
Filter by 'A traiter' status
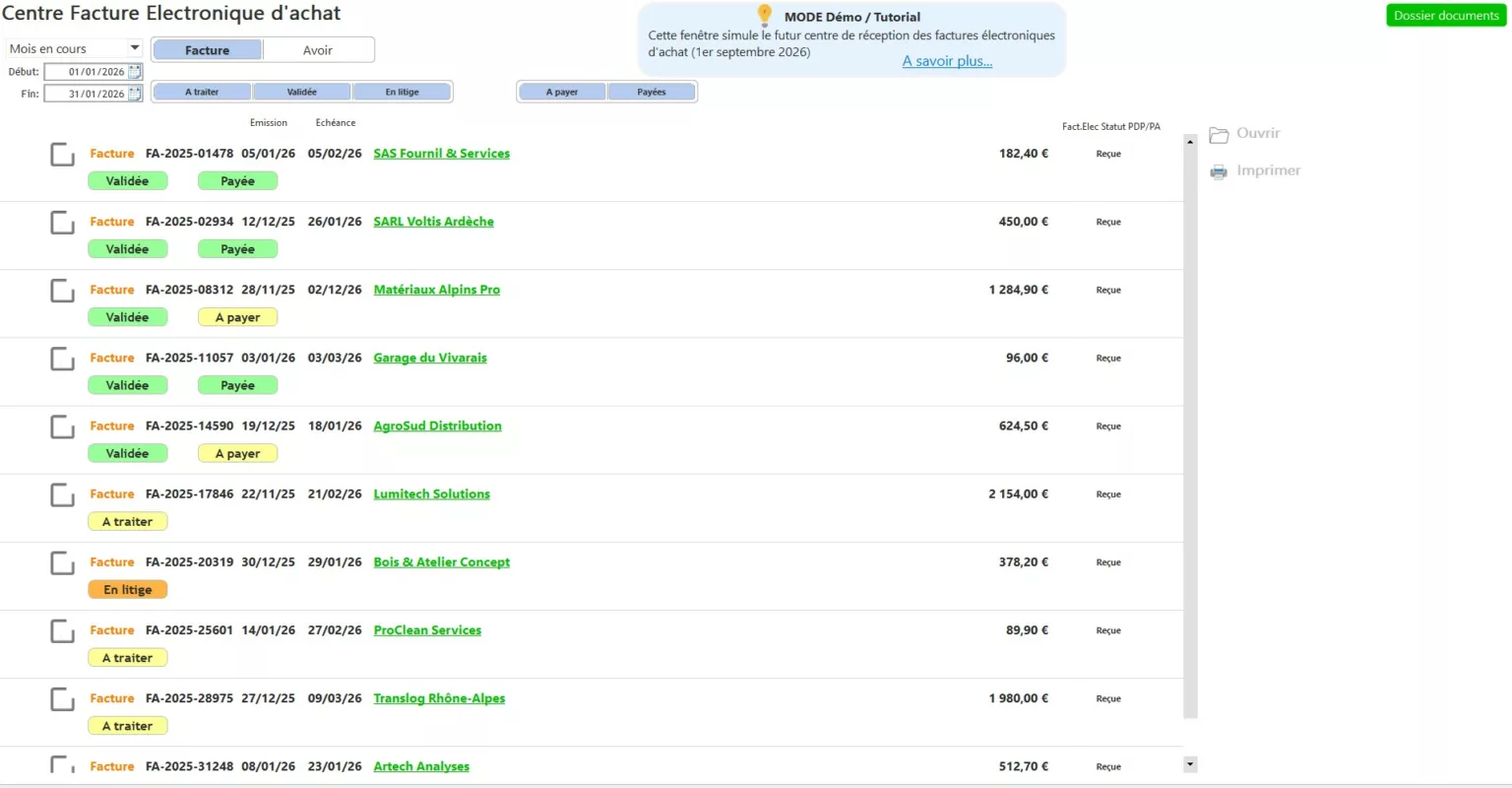[x=202, y=92]
